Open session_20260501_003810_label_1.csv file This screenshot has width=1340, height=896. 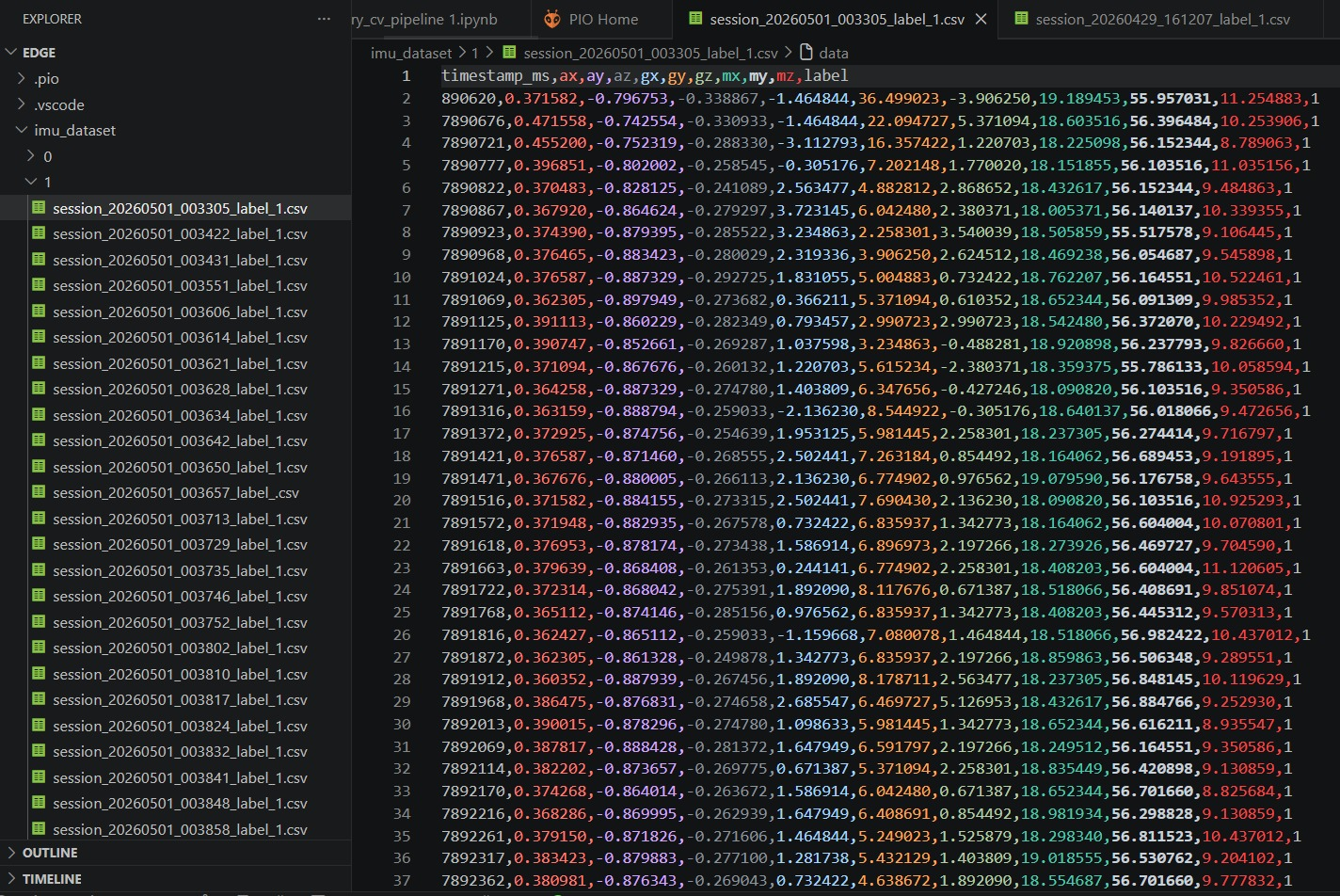click(175, 674)
